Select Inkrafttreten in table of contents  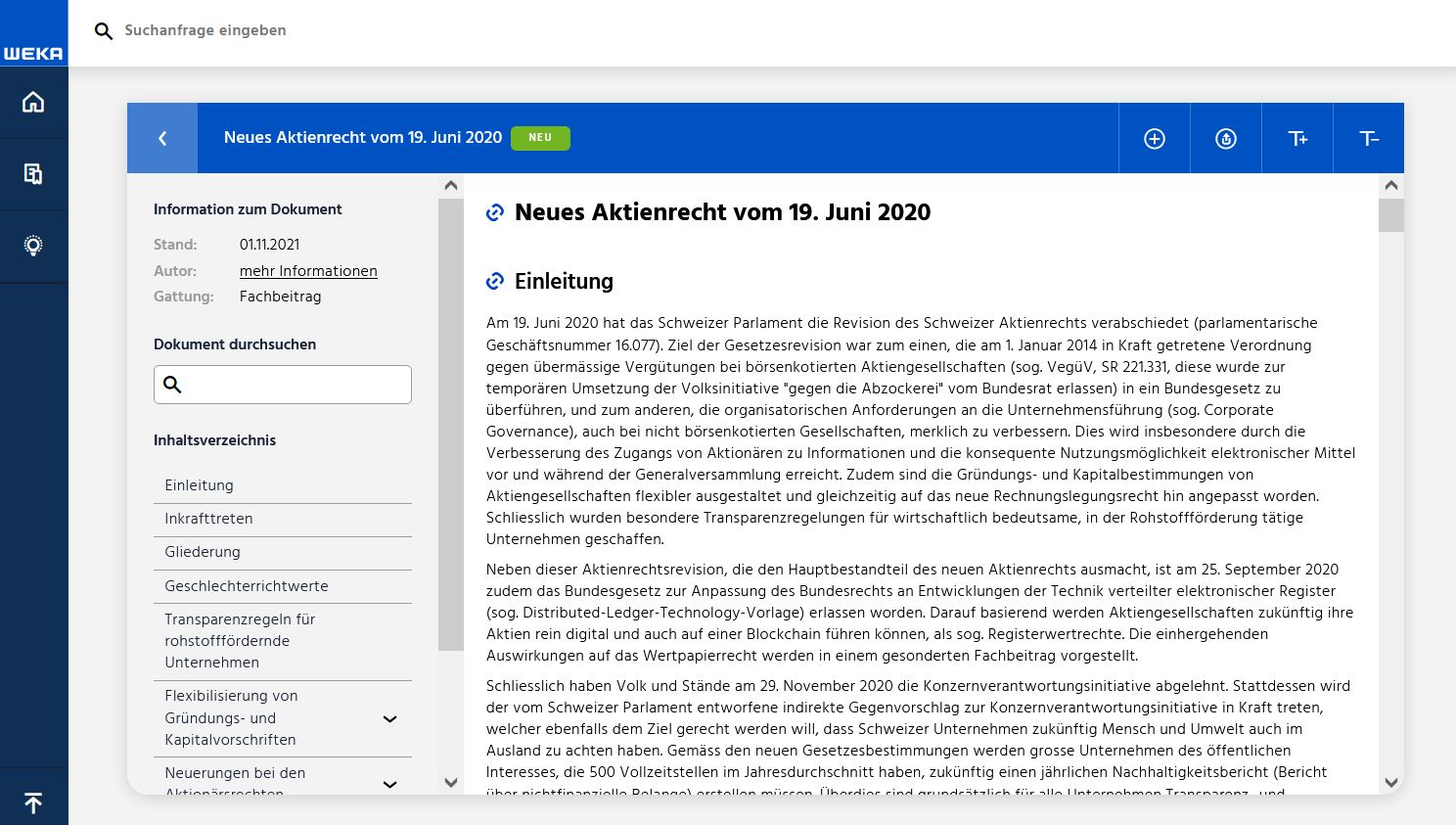coord(208,519)
